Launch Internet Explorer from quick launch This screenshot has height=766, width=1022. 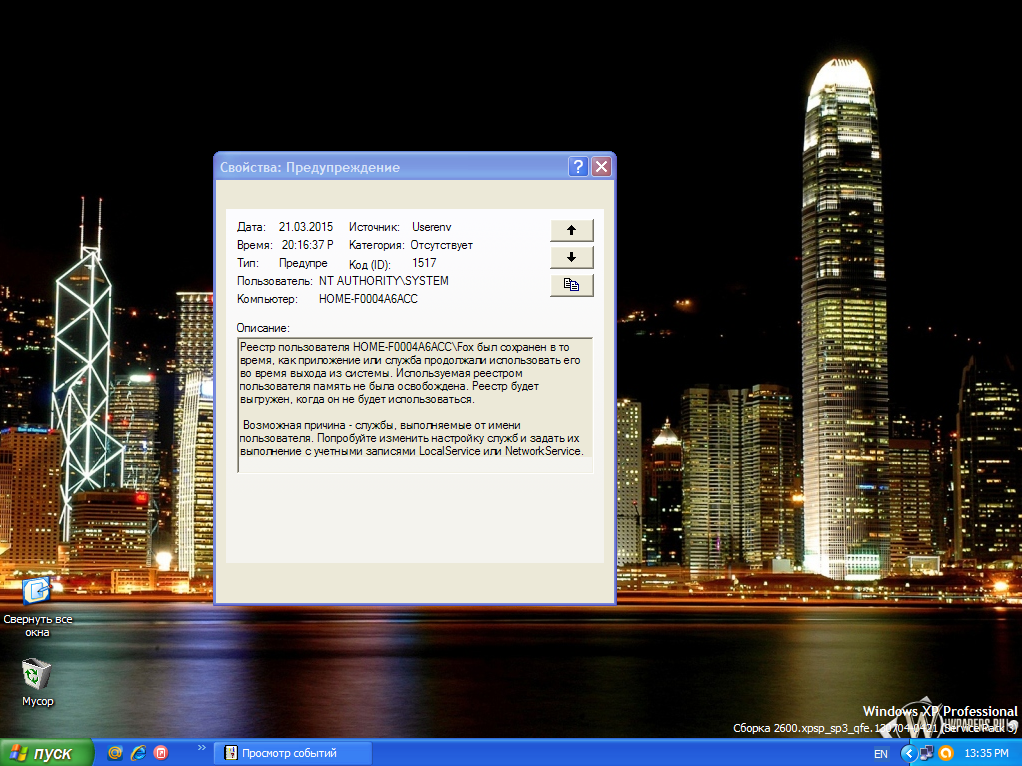pos(138,753)
